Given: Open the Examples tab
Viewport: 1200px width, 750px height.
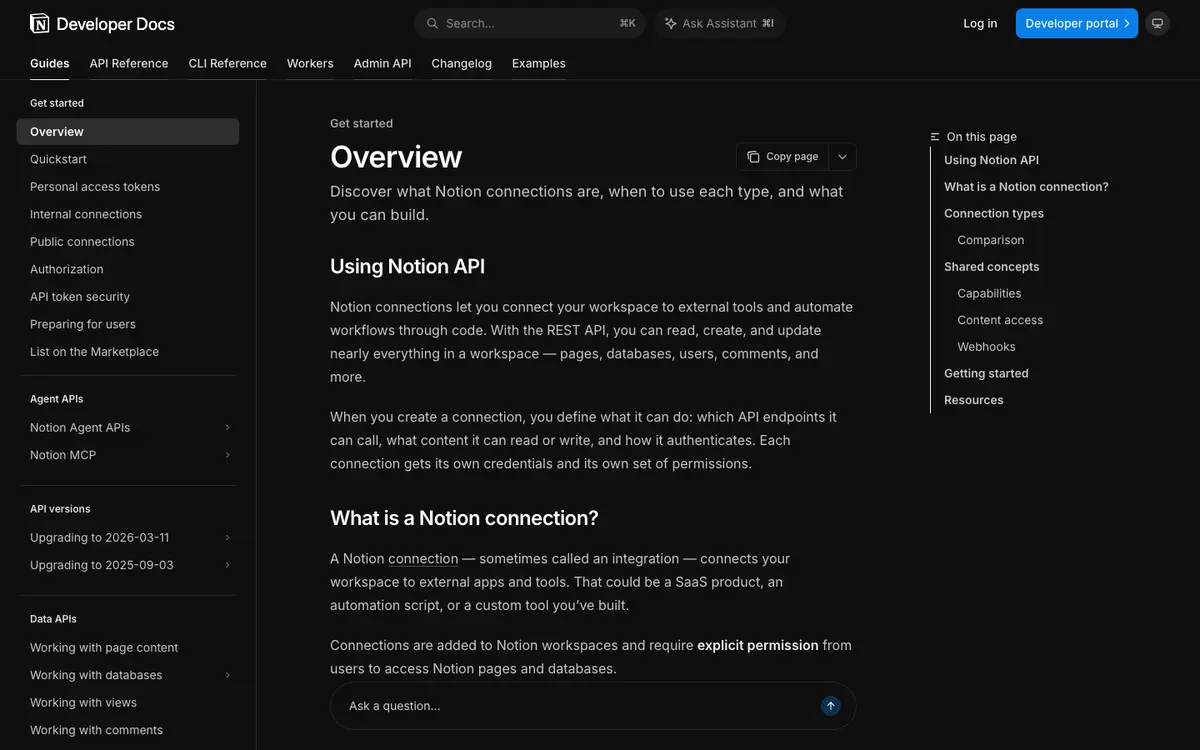Looking at the screenshot, I should coord(539,63).
